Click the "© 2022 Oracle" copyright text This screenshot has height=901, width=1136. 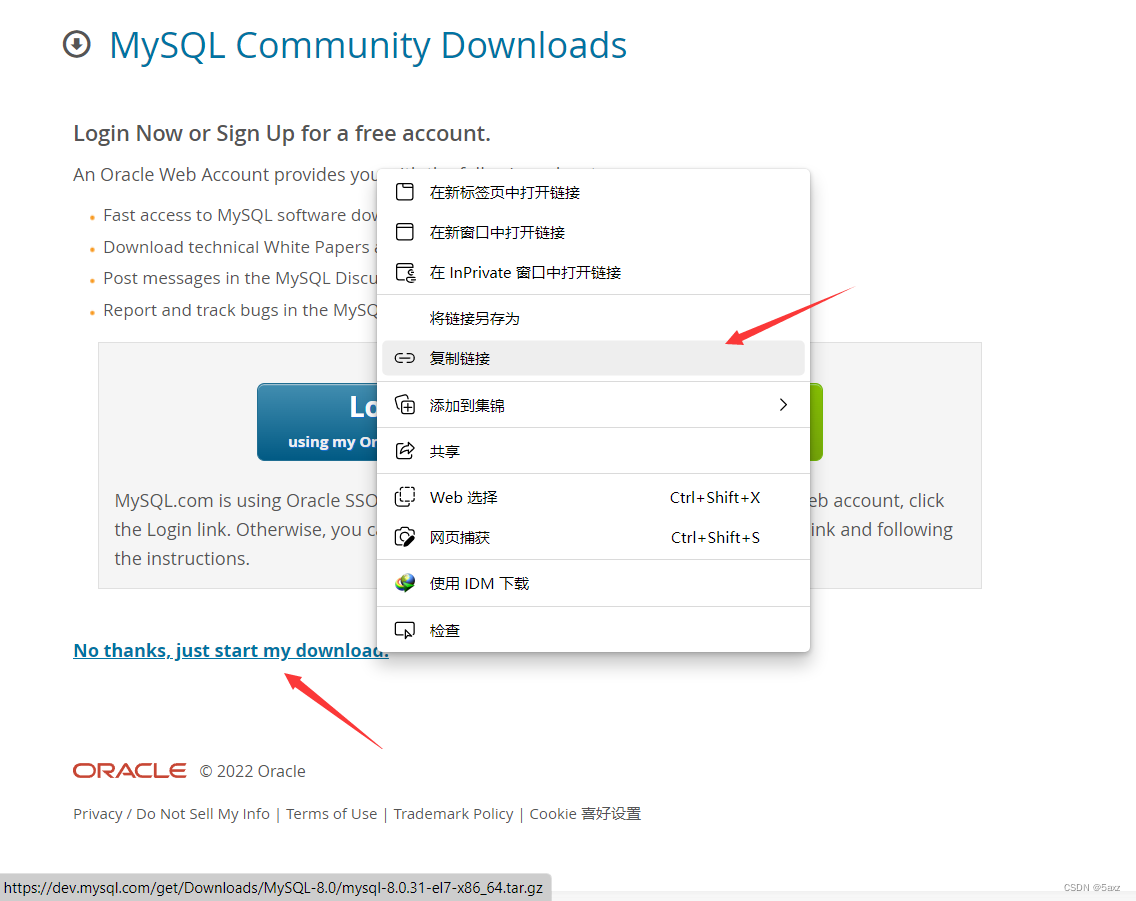tap(252, 771)
